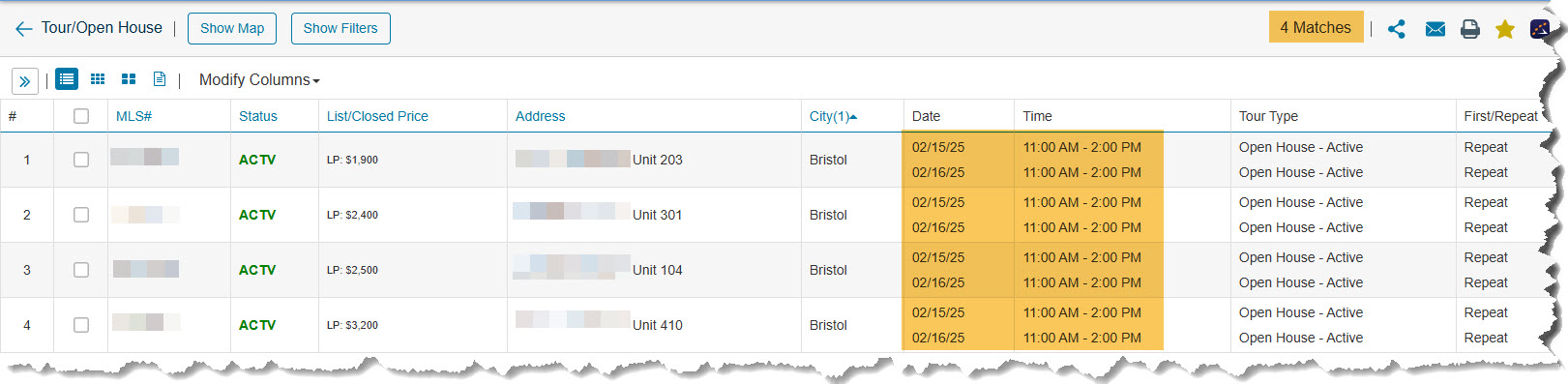Open the MLS number link in row 3
The image size is (1568, 384).
[145, 269]
